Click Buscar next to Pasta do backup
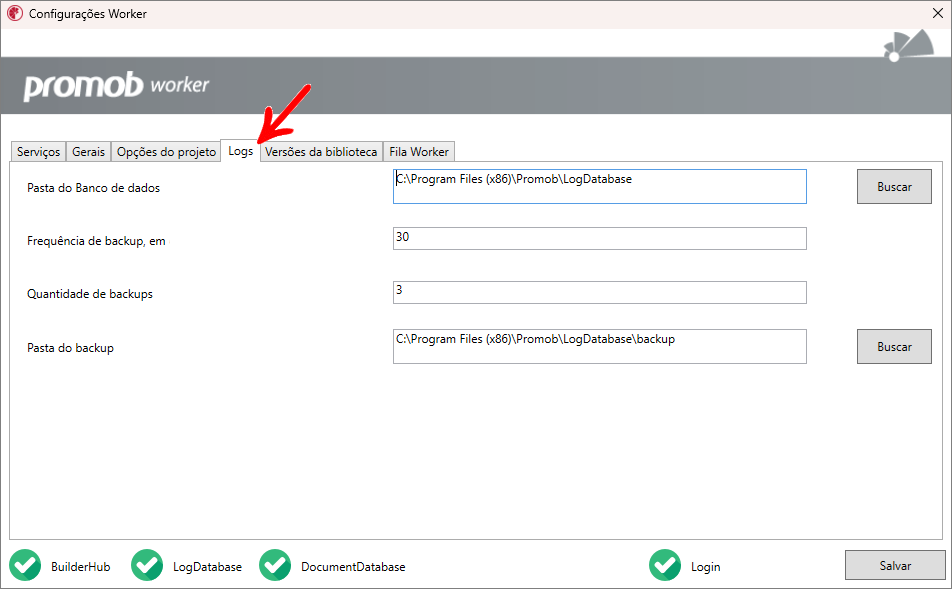Screen dimensions: 952x589 [894, 347]
